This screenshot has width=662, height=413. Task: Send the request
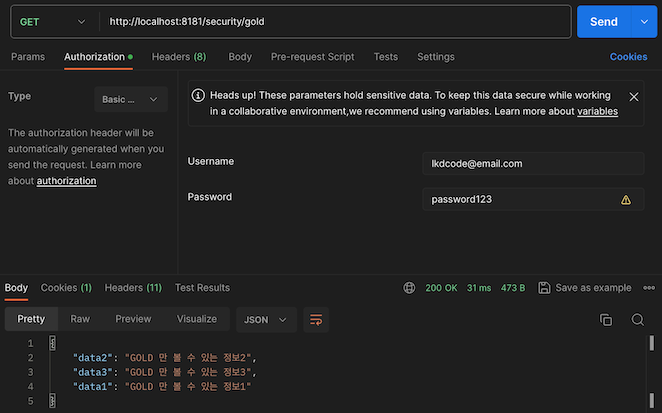tap(604, 22)
